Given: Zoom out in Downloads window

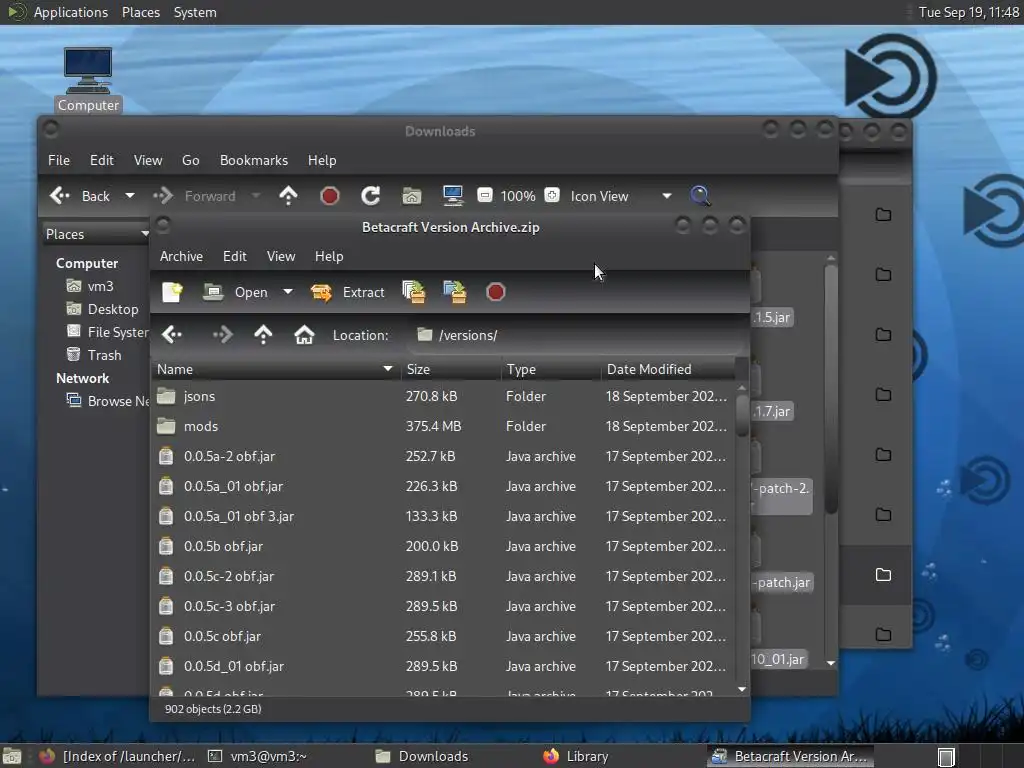Looking at the screenshot, I should click(485, 195).
